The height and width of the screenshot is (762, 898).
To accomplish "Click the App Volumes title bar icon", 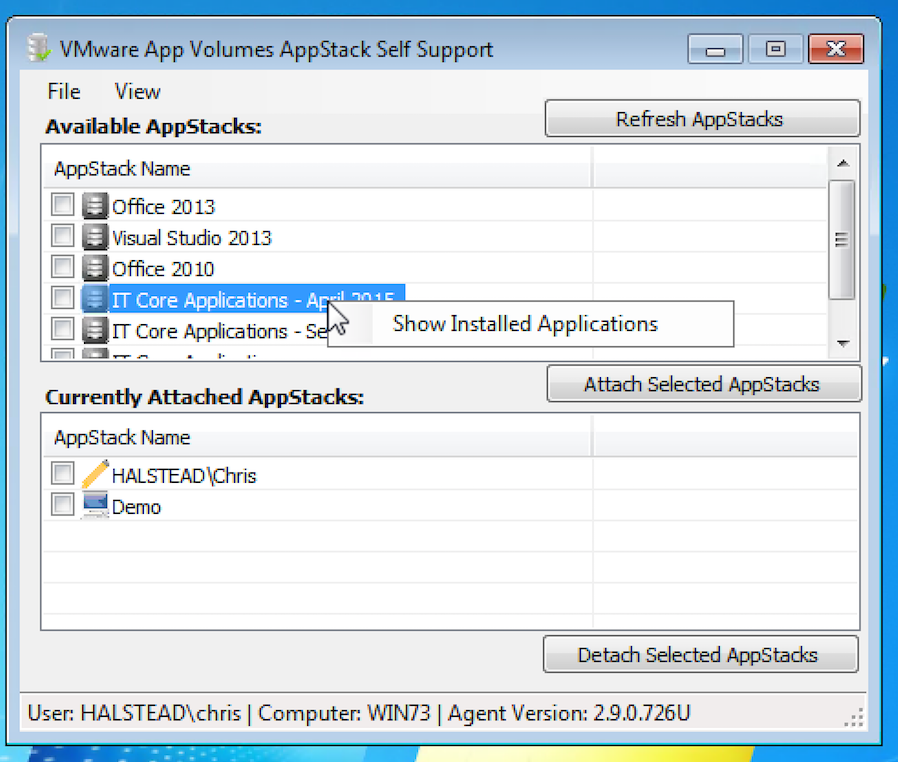I will pos(40,48).
